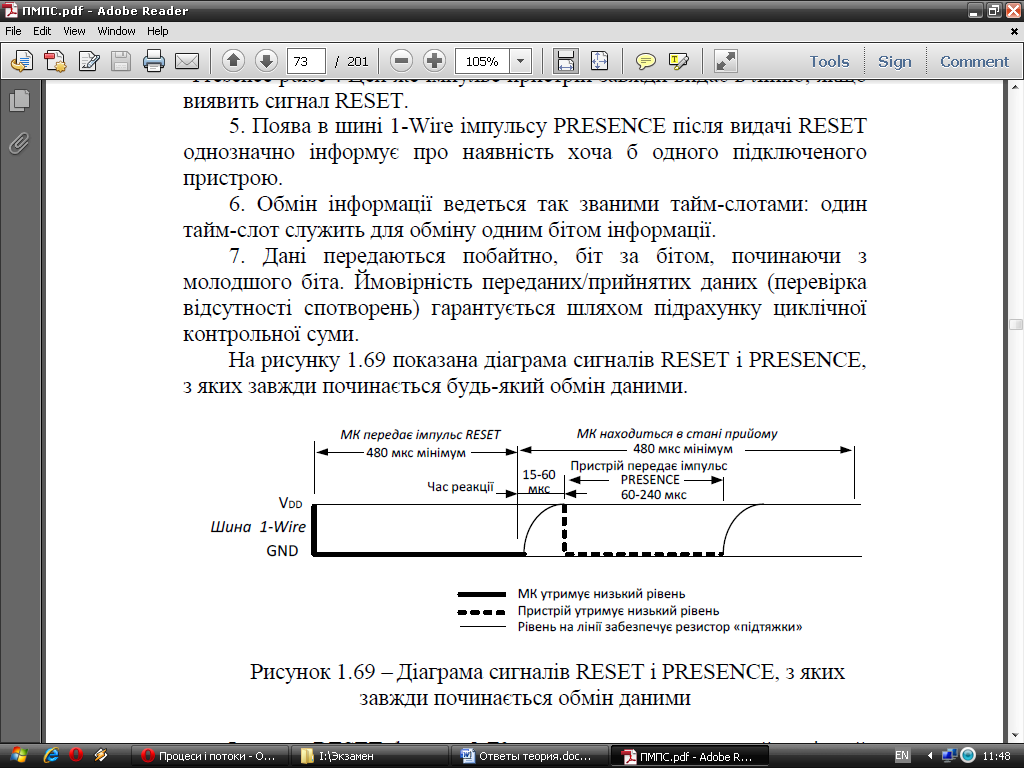This screenshot has height=768, width=1024.
Task: Launch Internet Explorer from quick launch
Action: click(x=52, y=756)
